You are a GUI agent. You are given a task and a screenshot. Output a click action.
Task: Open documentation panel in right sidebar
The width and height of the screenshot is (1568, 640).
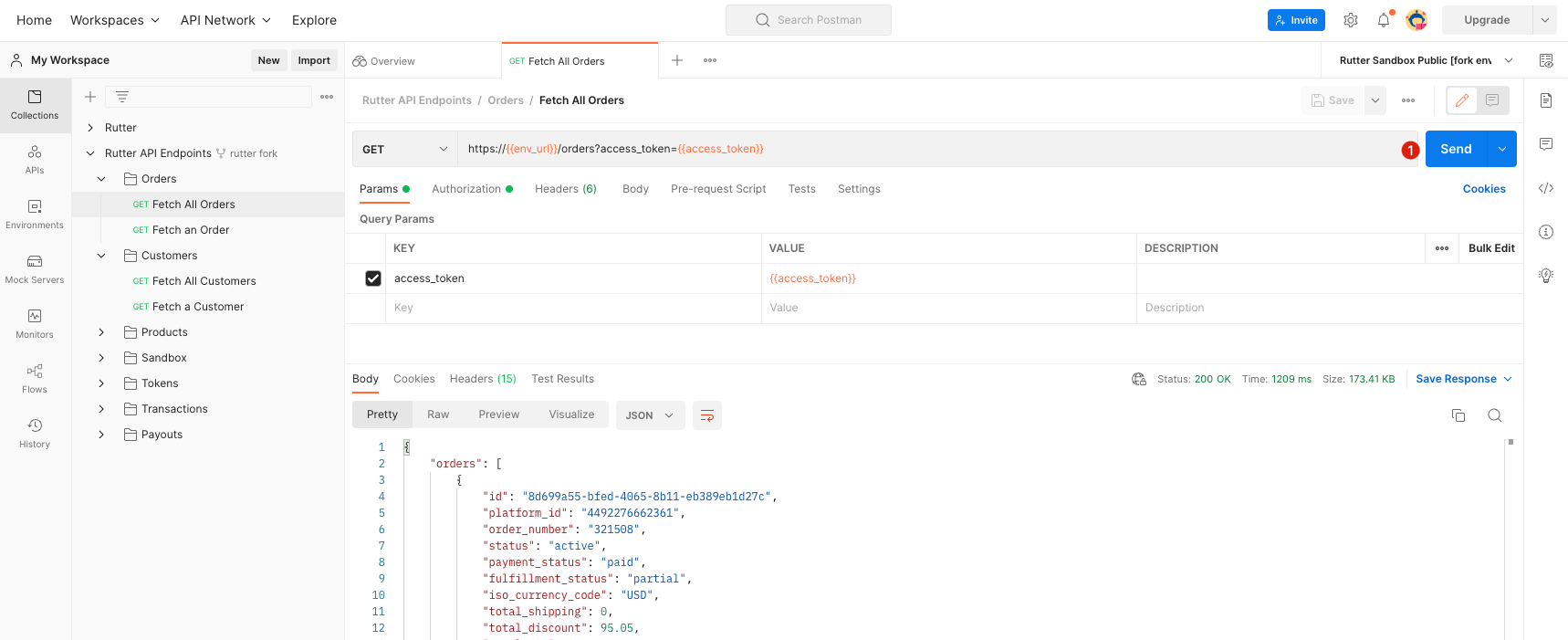click(1546, 100)
